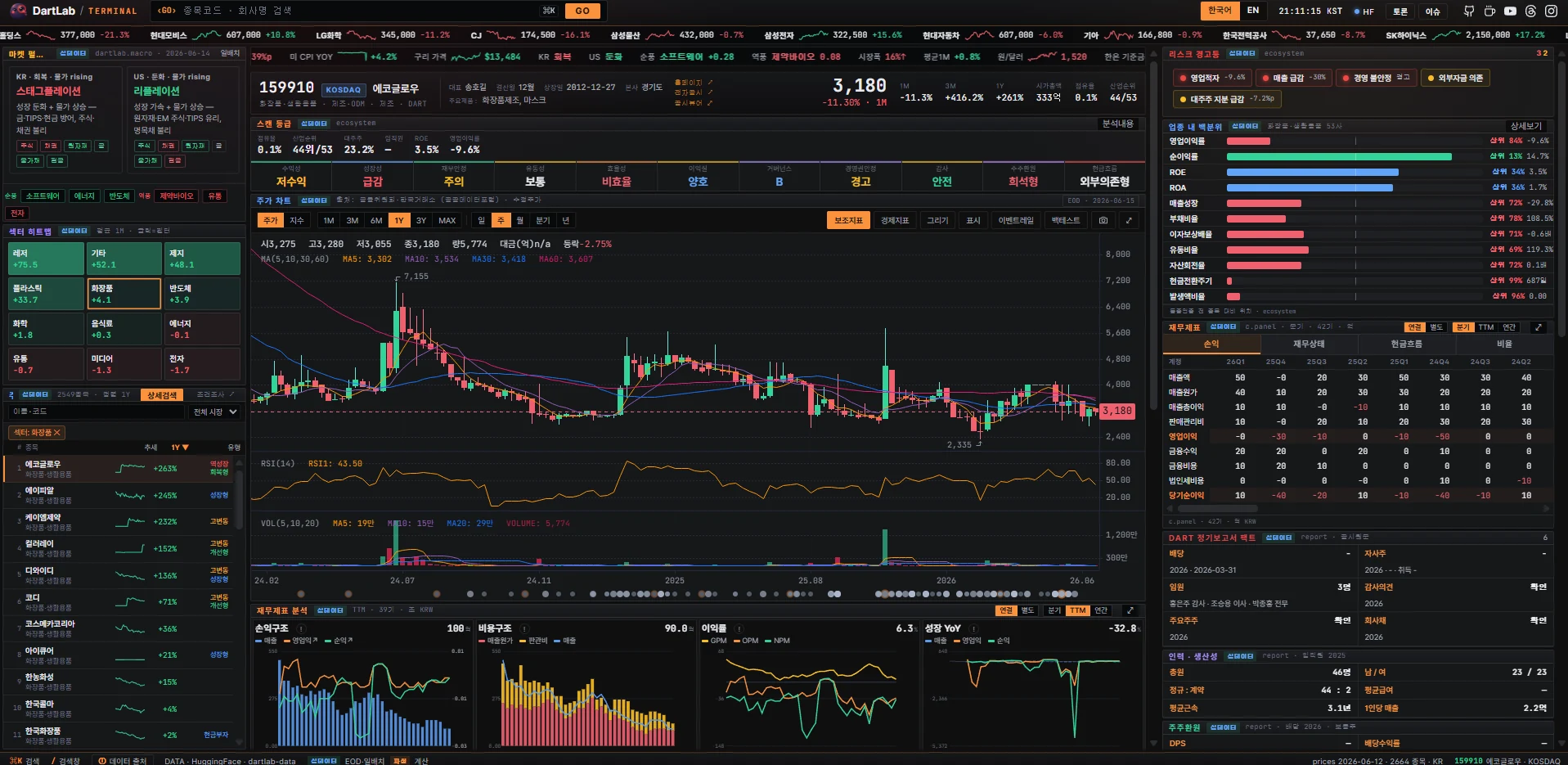Open the 토론 discussion button
The height and width of the screenshot is (765, 1568).
pos(1400,11)
